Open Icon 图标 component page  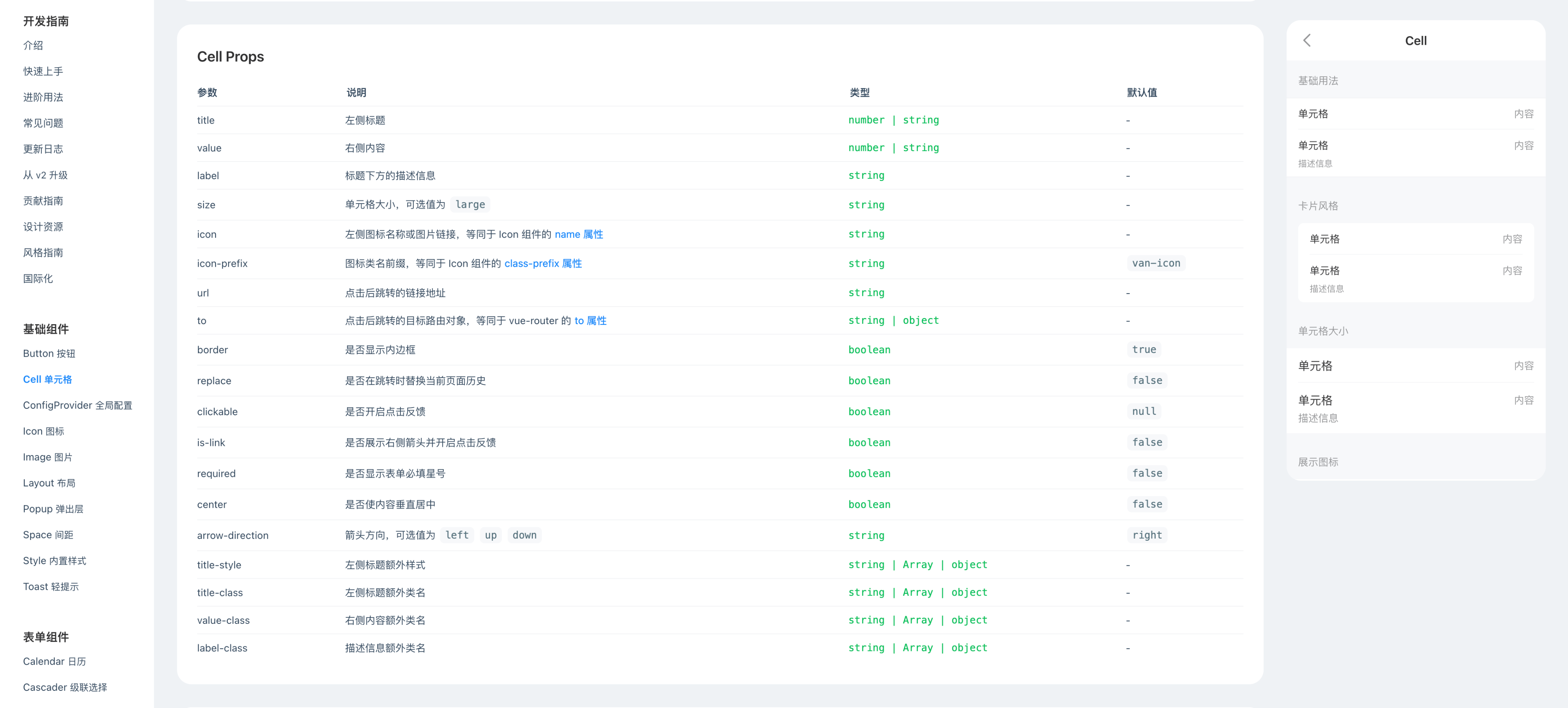coord(43,431)
